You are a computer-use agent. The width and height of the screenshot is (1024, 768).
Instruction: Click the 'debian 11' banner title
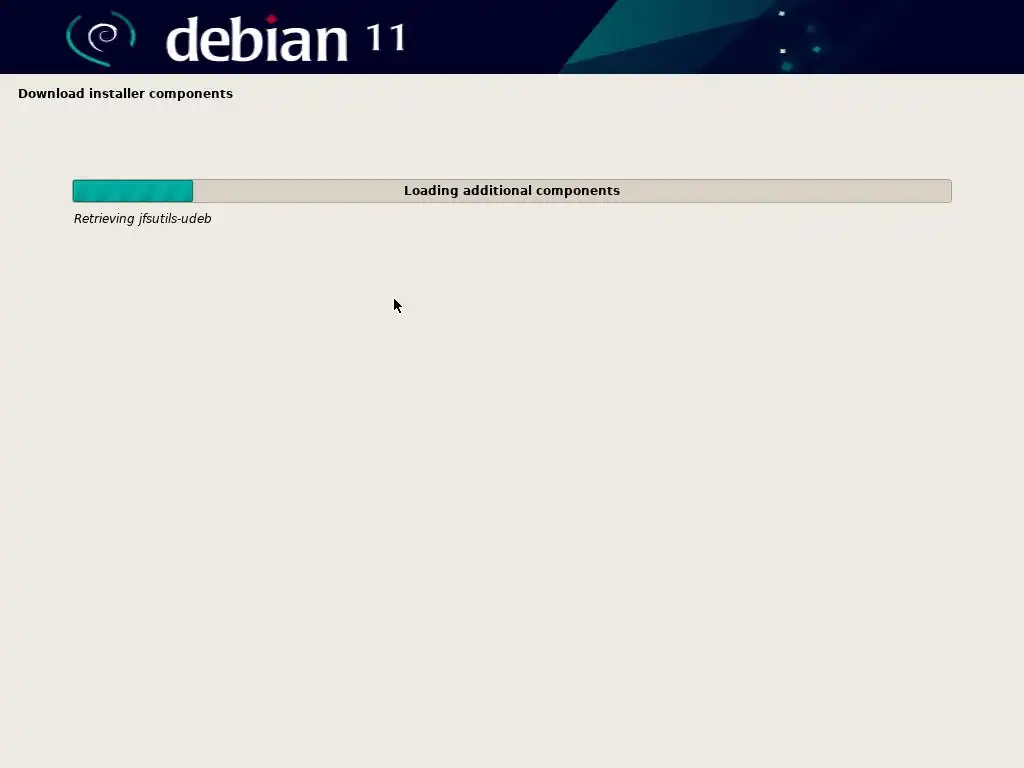pos(286,39)
